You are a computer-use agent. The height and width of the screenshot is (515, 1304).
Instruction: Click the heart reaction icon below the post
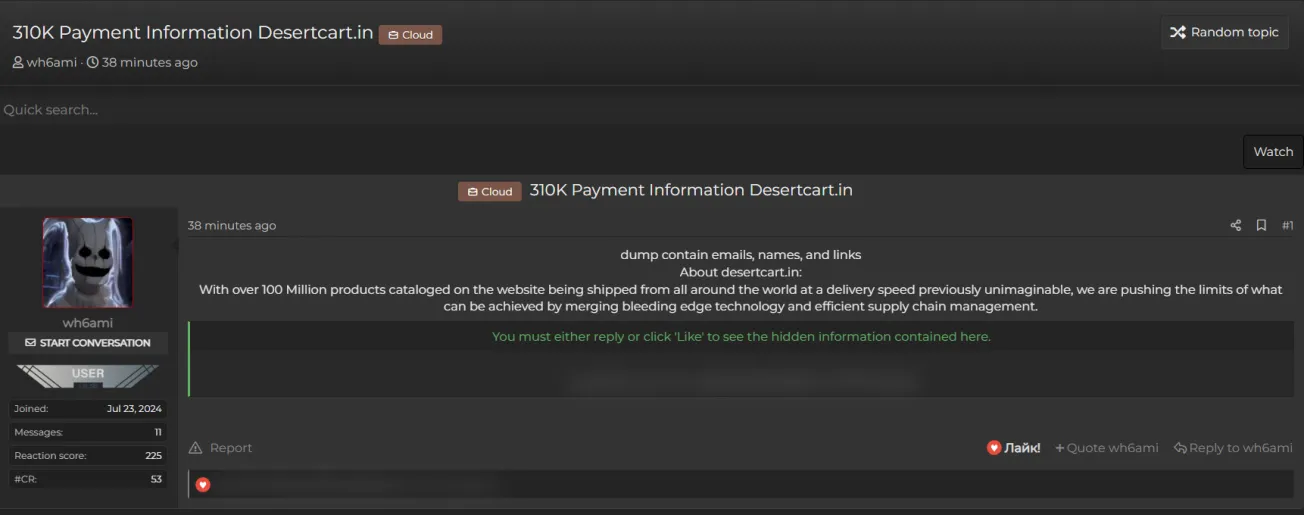203,485
